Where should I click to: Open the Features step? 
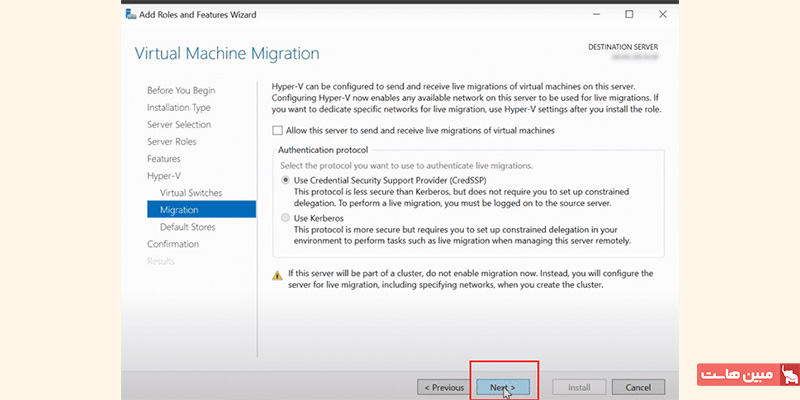click(x=164, y=159)
